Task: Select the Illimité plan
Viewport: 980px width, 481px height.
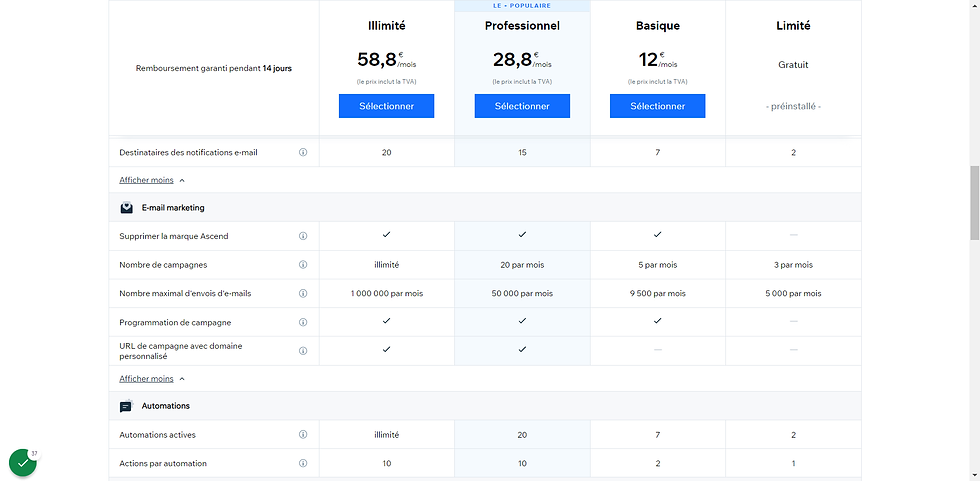Action: point(386,106)
